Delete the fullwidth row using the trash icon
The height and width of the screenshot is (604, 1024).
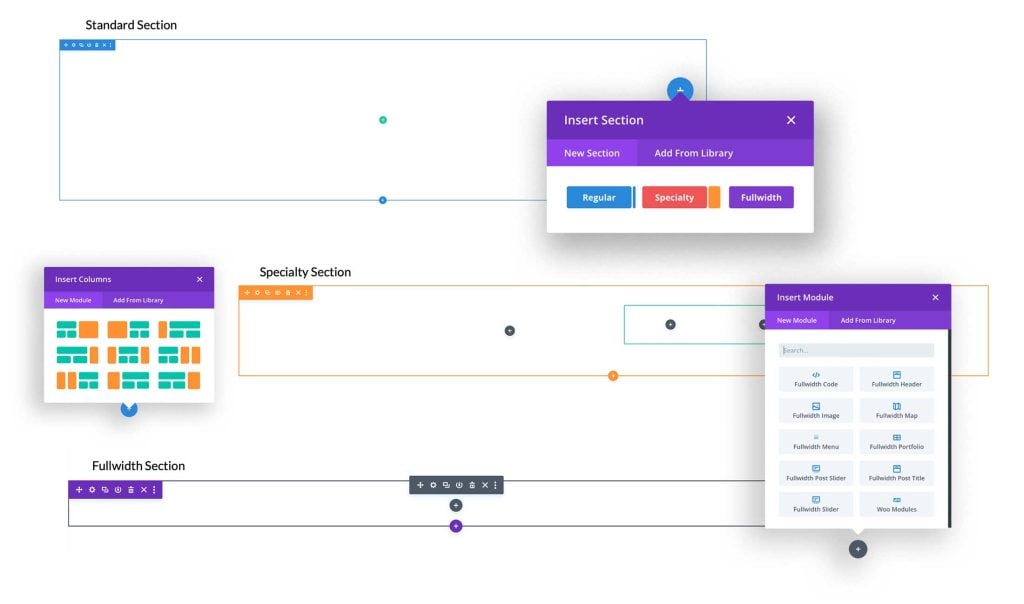pos(473,486)
